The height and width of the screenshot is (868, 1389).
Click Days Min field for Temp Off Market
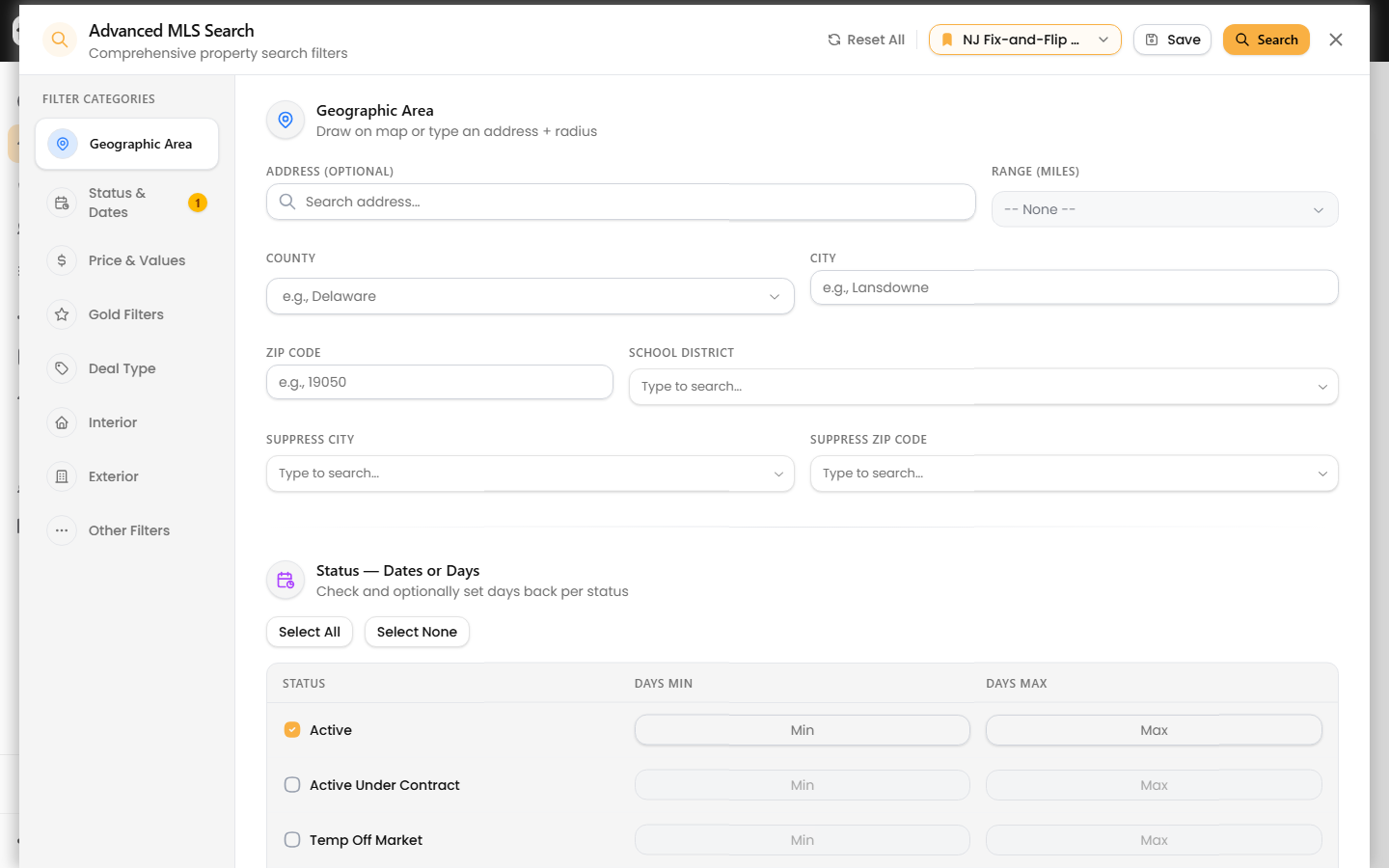click(x=803, y=840)
